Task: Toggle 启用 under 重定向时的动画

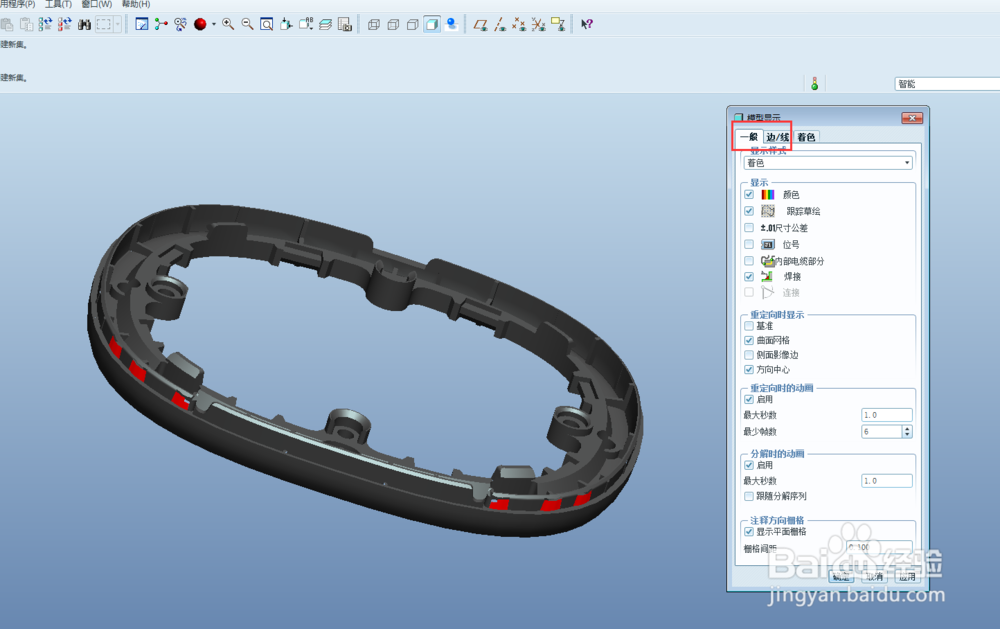Action: point(749,399)
